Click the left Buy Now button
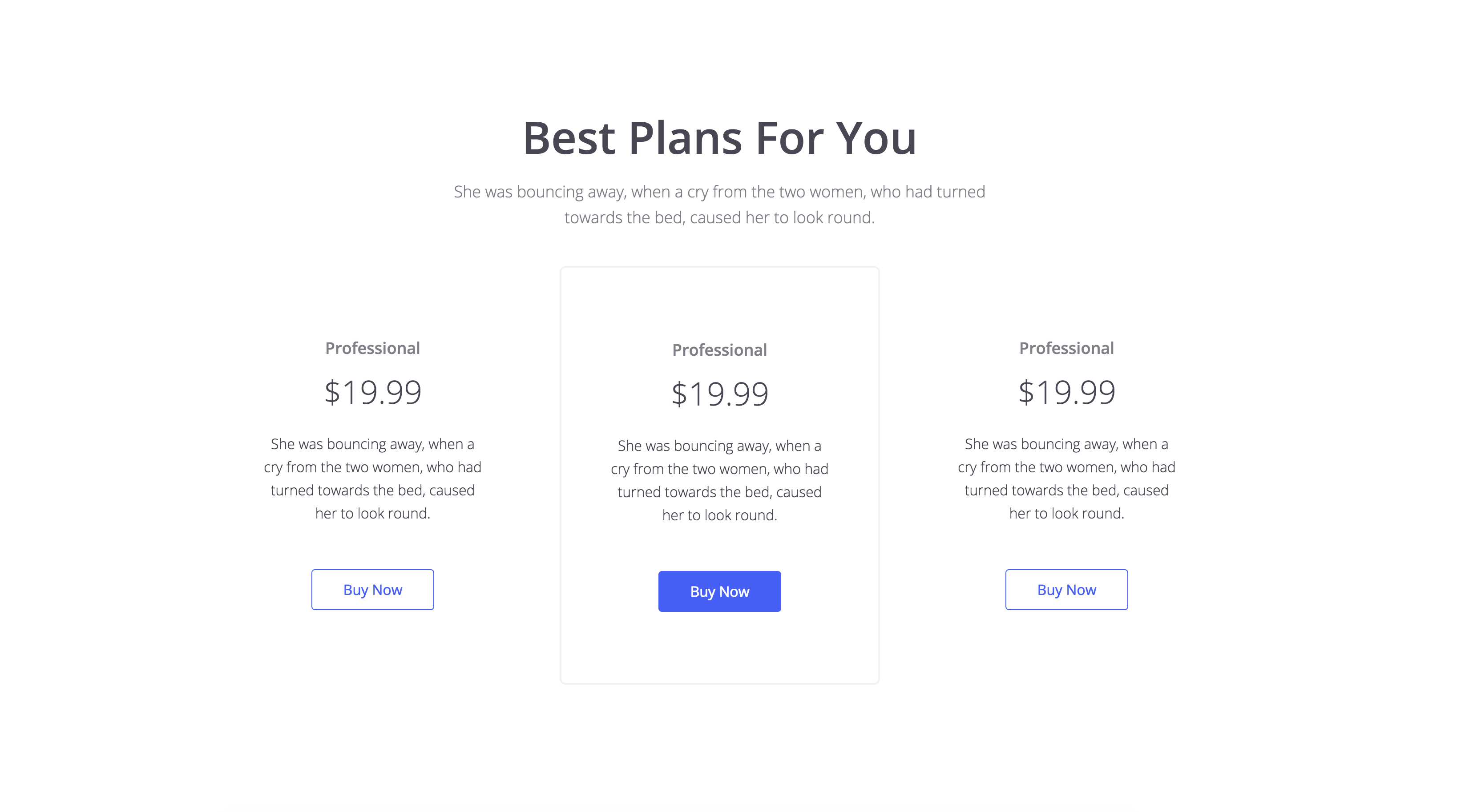 click(x=373, y=589)
